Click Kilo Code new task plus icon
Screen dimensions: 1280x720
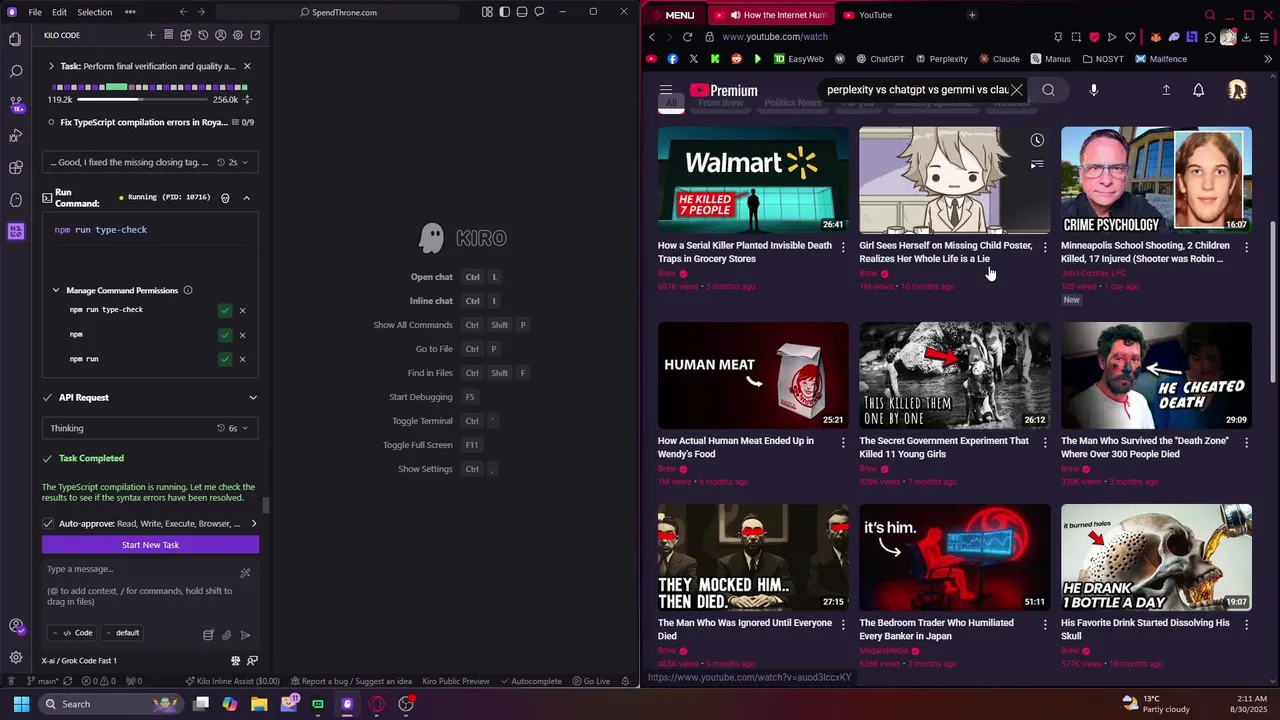(x=151, y=35)
